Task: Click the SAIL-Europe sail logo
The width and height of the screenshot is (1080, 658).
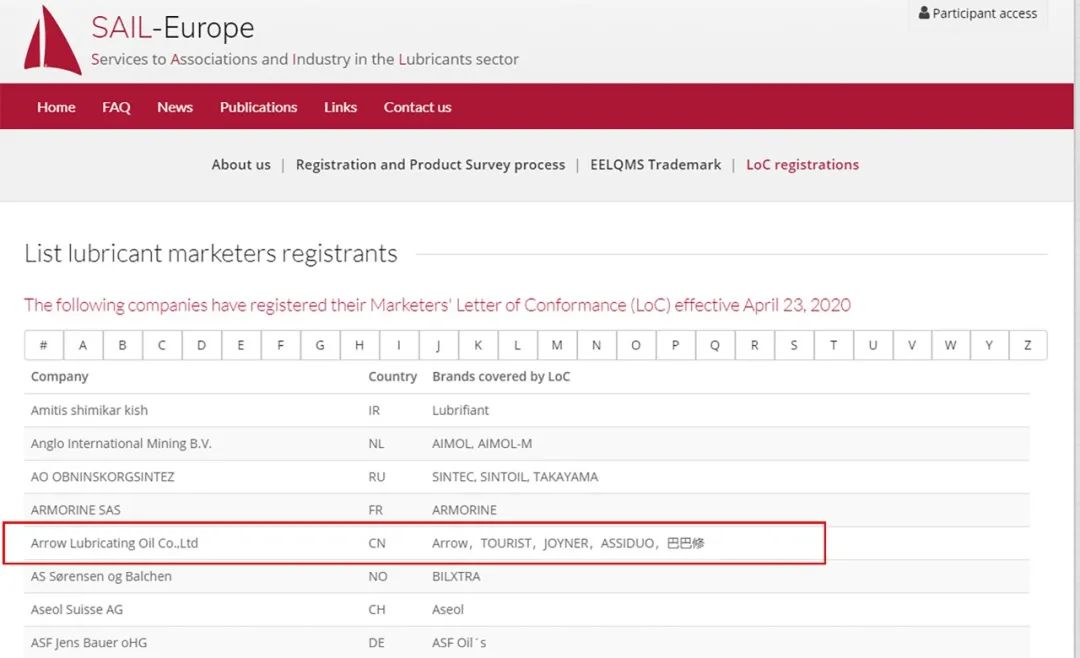Action: (52, 39)
